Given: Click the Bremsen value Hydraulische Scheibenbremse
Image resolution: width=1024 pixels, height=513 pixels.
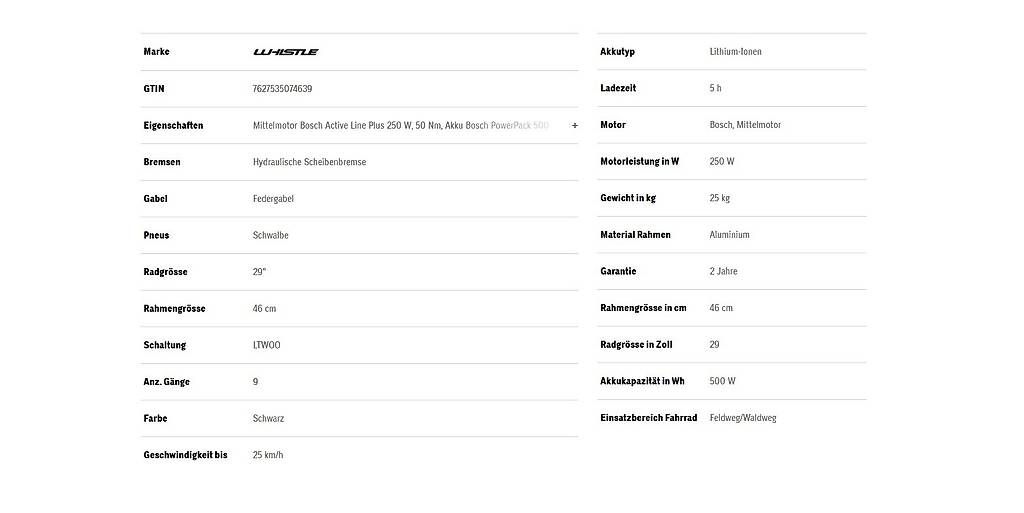Looking at the screenshot, I should (309, 162).
